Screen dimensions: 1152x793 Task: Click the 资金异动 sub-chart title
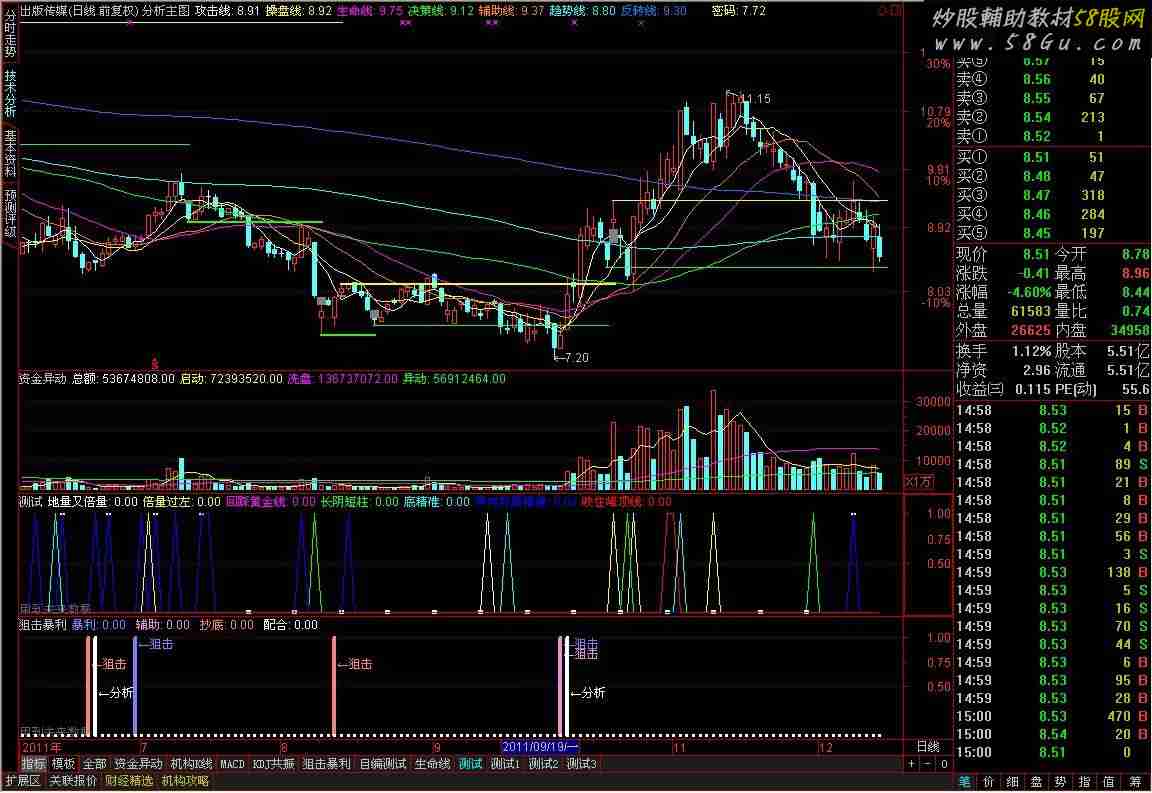[42, 378]
